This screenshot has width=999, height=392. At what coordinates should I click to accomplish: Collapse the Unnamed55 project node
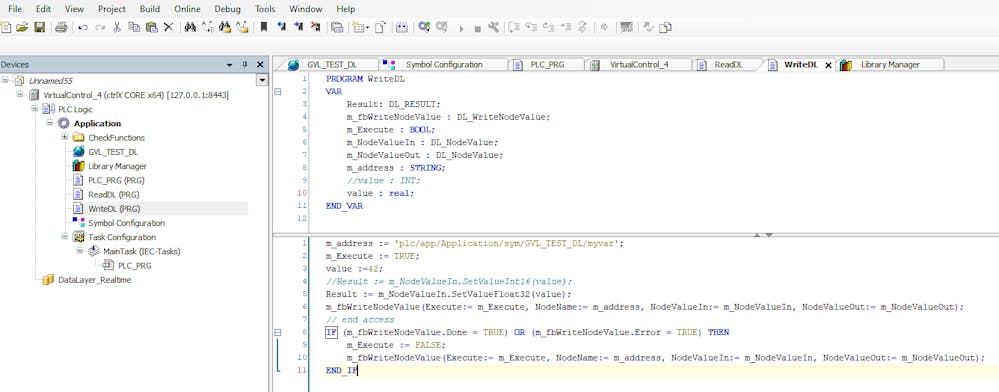point(5,80)
